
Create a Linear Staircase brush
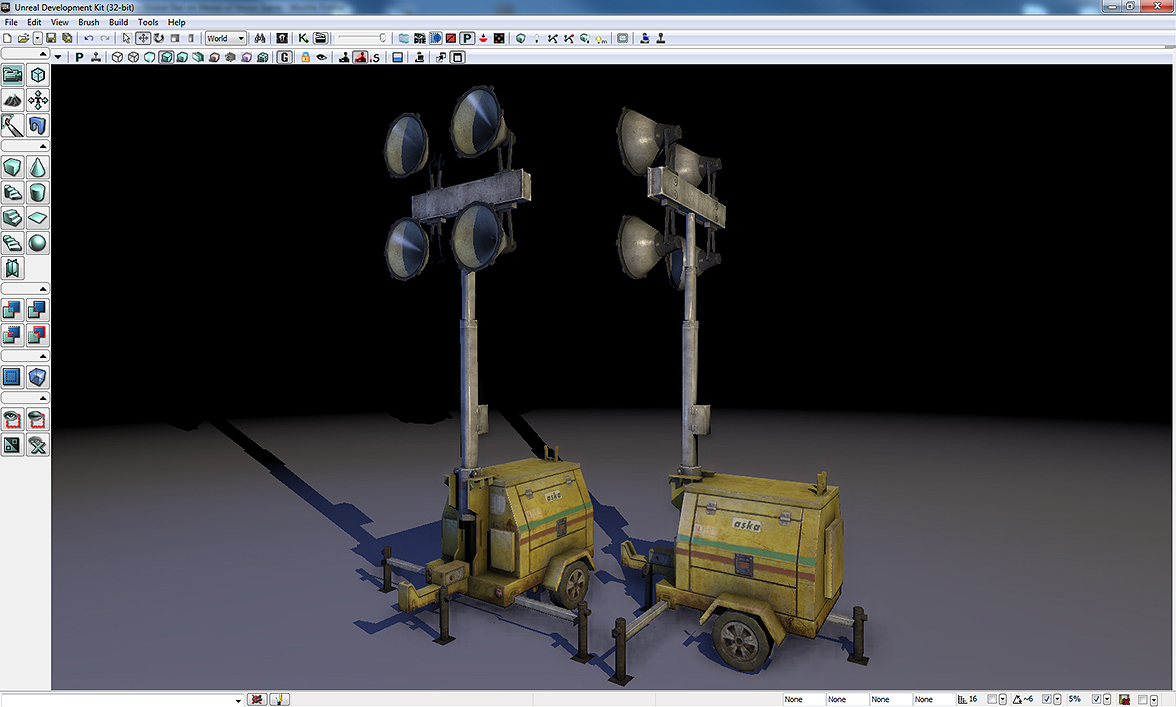(x=13, y=218)
